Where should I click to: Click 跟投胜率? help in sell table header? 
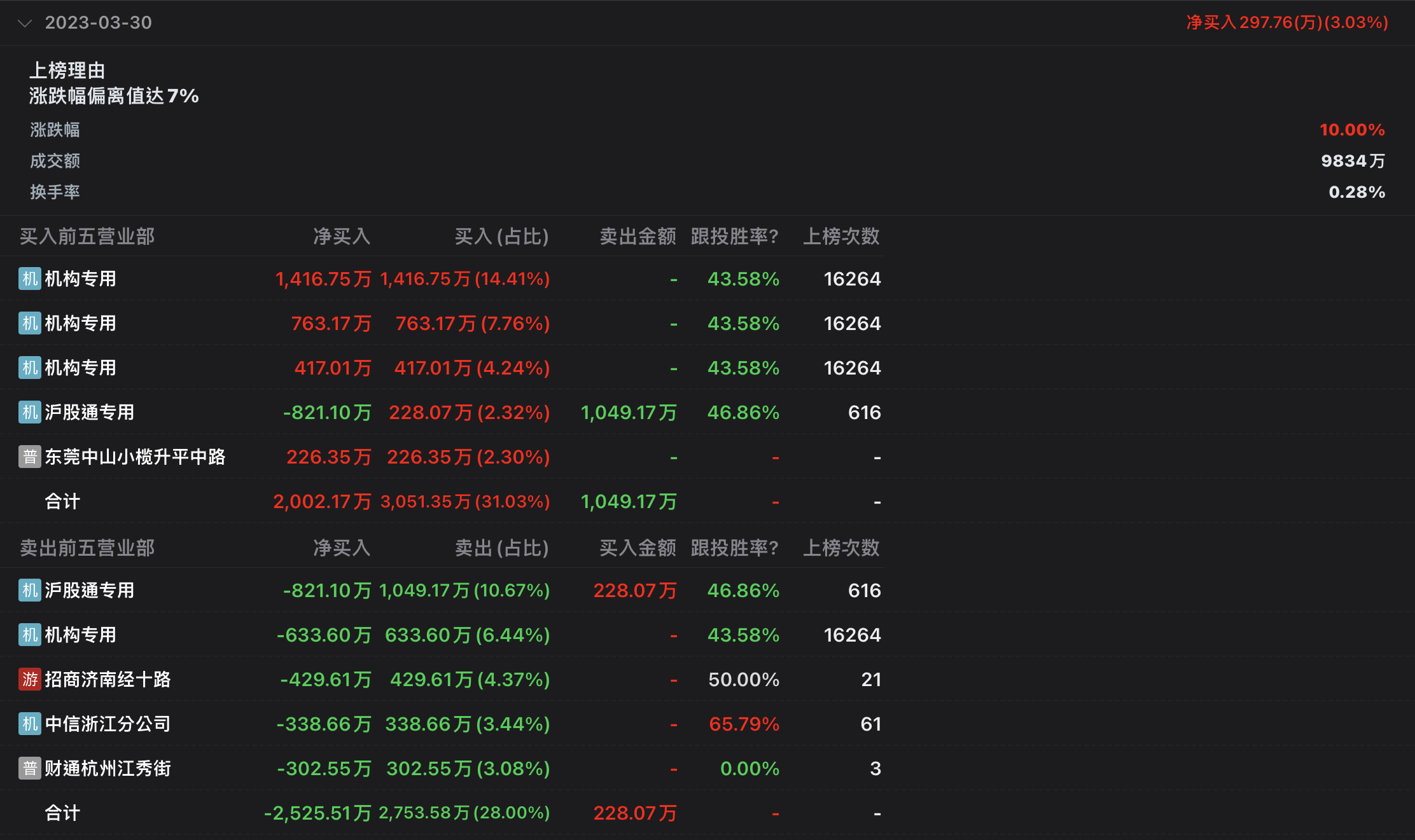(734, 548)
